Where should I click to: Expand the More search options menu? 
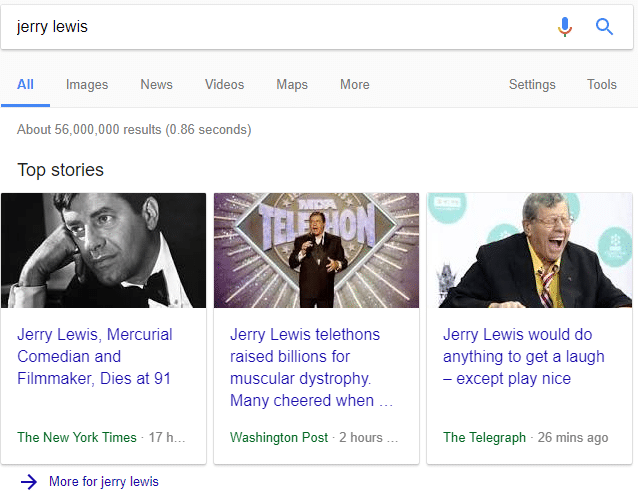pyautogui.click(x=355, y=84)
